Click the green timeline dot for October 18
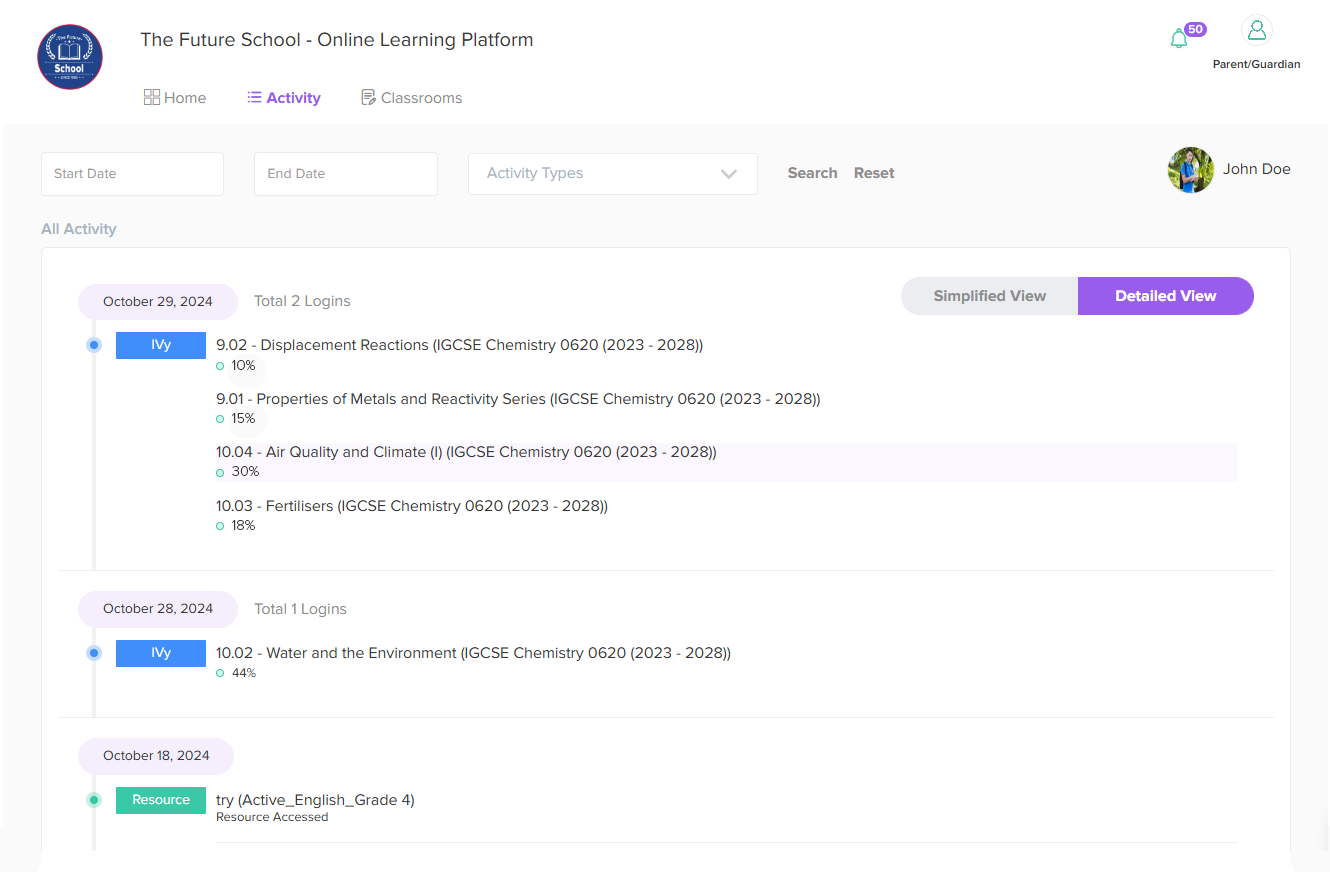This screenshot has height=872, width=1330. pyautogui.click(x=94, y=800)
